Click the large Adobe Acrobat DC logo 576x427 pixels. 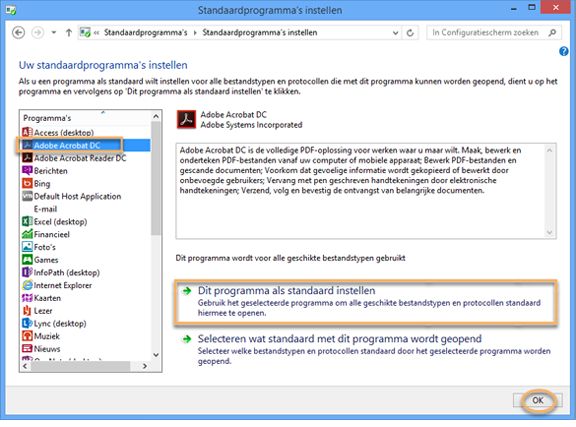point(186,119)
